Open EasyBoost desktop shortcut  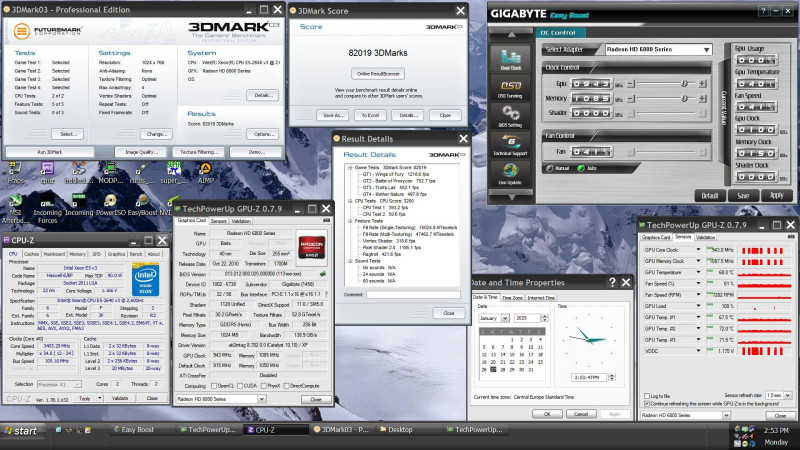pyautogui.click(x=142, y=205)
